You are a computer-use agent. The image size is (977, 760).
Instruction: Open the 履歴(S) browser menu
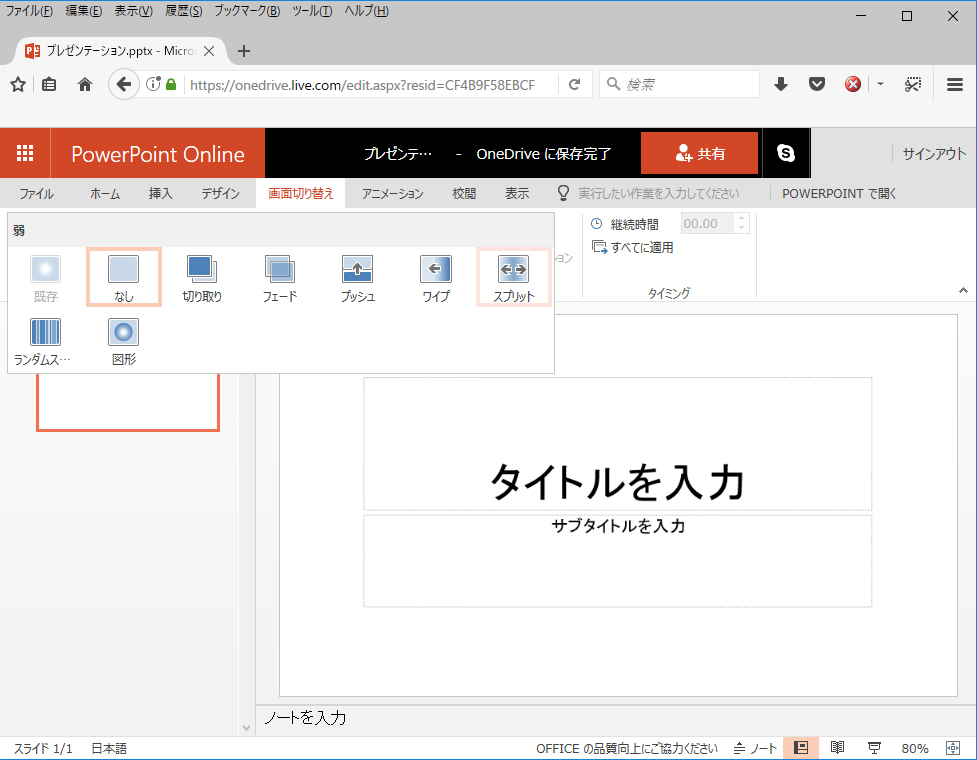[x=183, y=11]
